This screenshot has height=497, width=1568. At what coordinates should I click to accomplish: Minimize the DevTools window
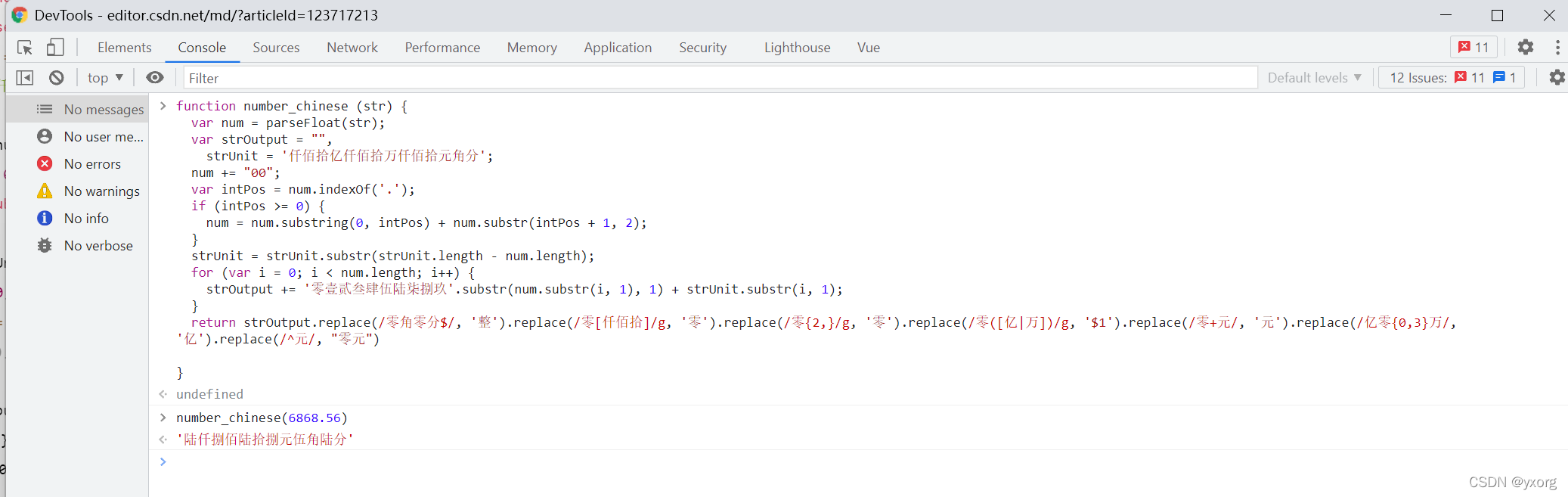pos(1446,15)
